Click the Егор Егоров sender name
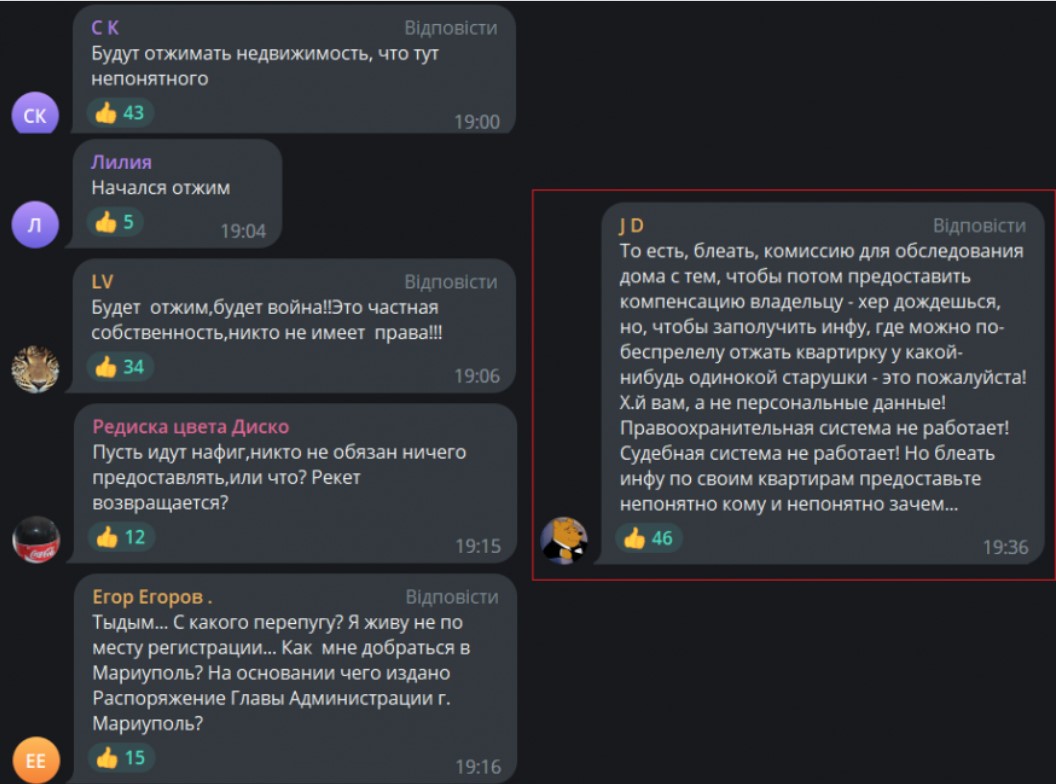 (x=152, y=597)
